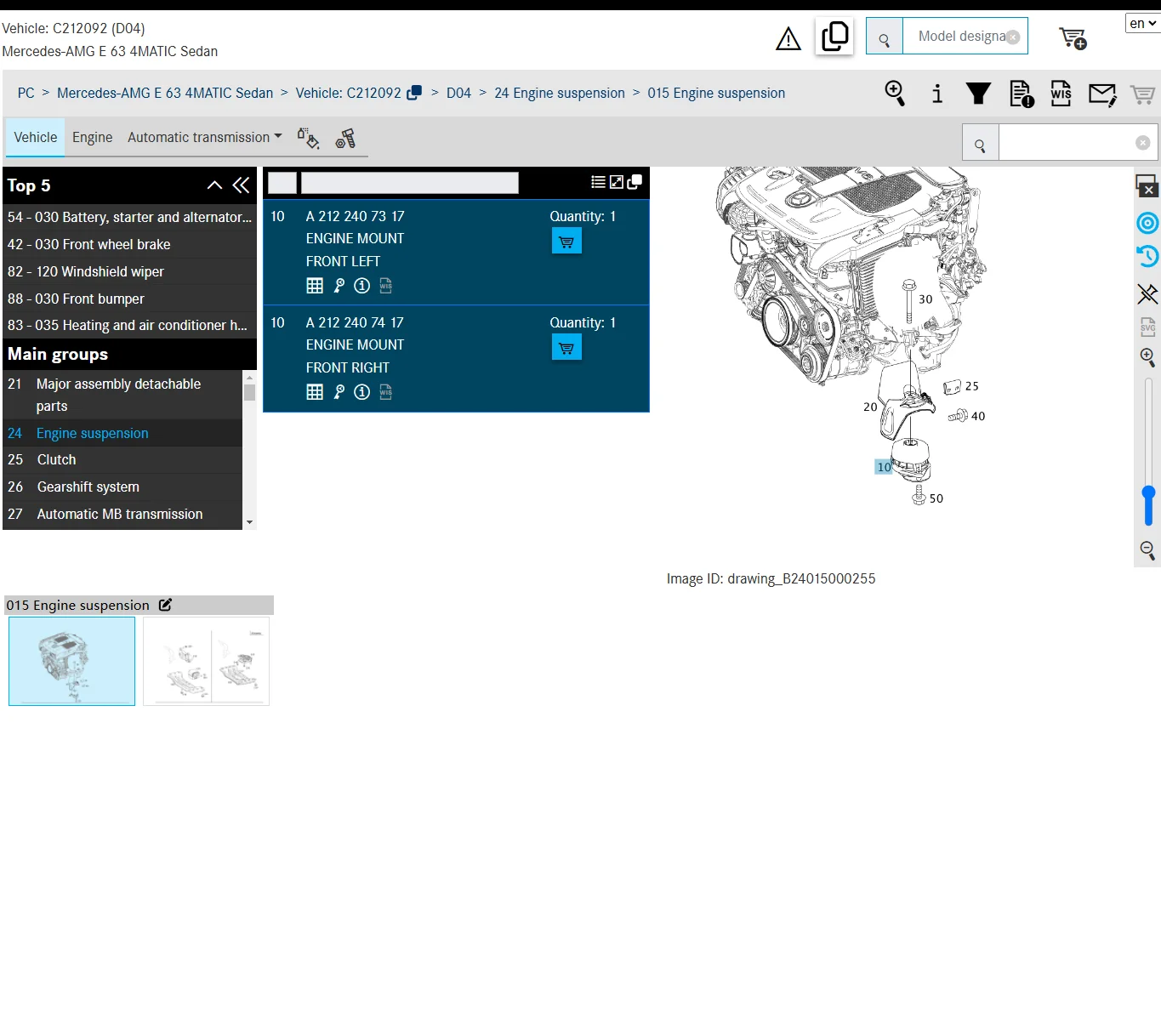The image size is (1161, 1036).
Task: Open table icon for FRONT LEFT mount
Action: [315, 286]
